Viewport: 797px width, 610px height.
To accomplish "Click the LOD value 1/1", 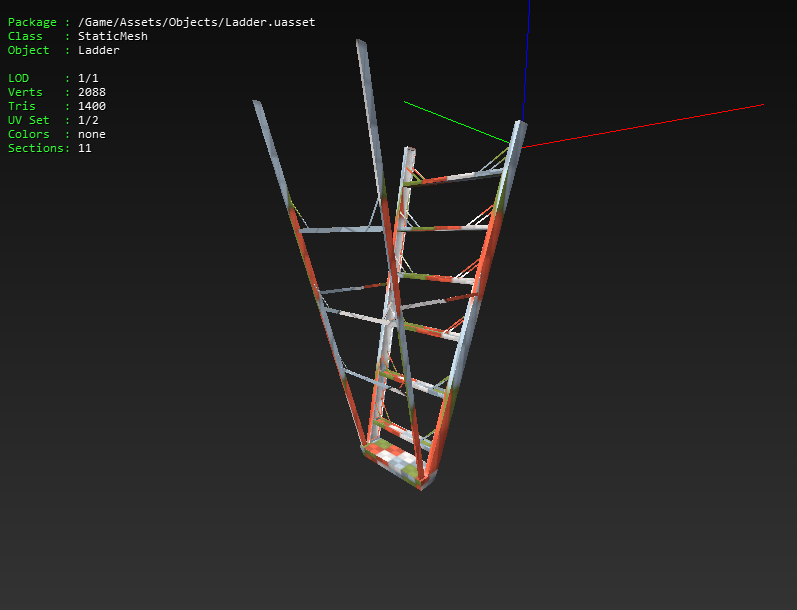I will pyautogui.click(x=88, y=78).
